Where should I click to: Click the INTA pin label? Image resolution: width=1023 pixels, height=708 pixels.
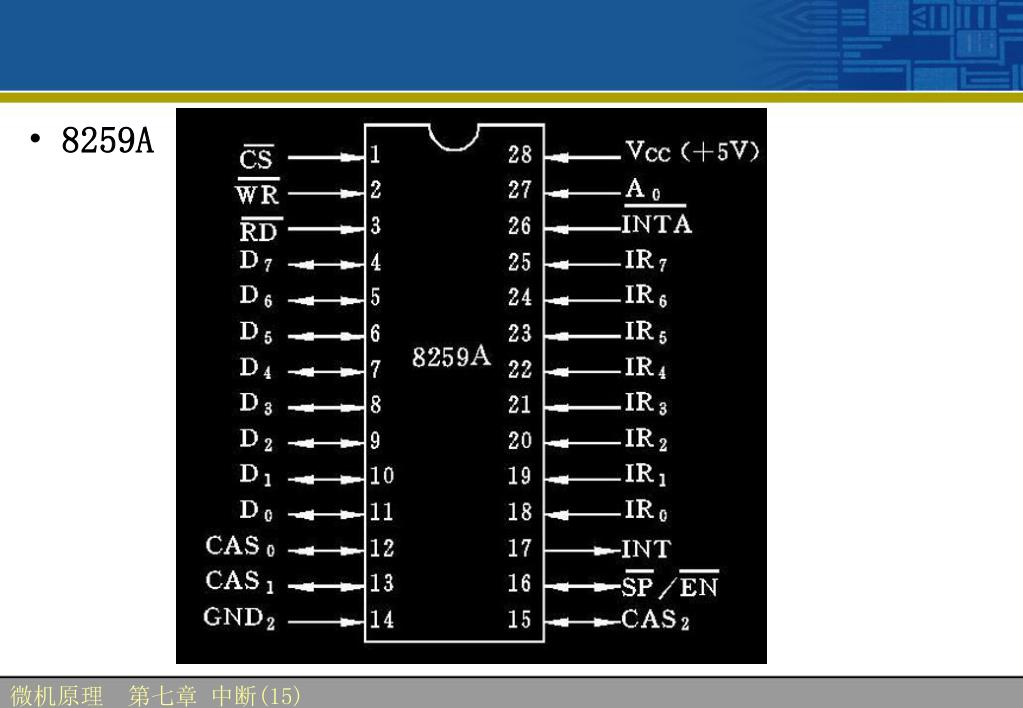pos(656,221)
